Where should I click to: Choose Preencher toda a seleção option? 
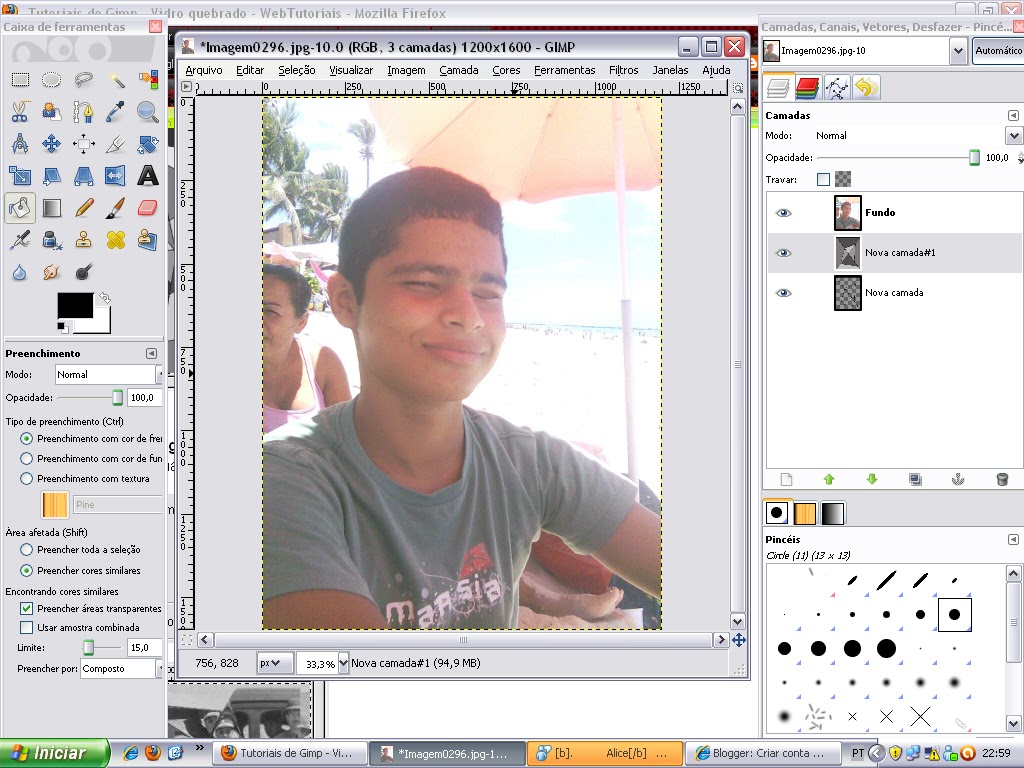click(x=26, y=550)
